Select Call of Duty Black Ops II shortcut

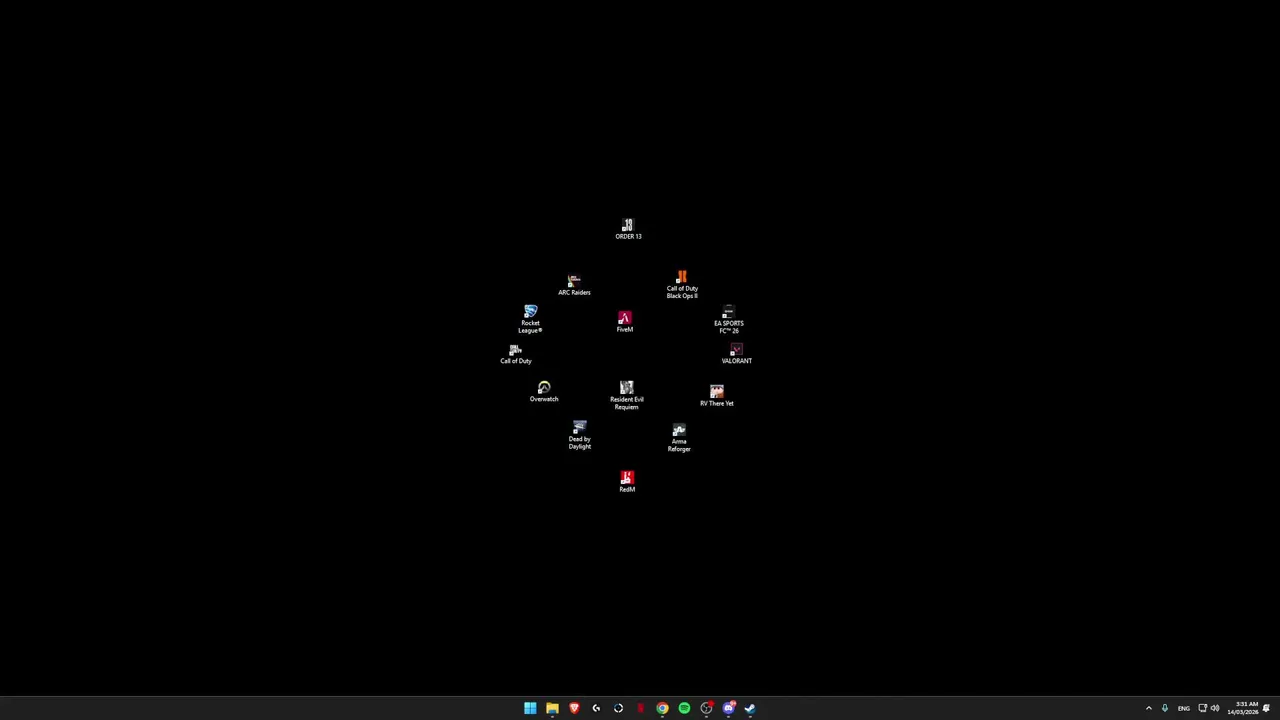(682, 285)
